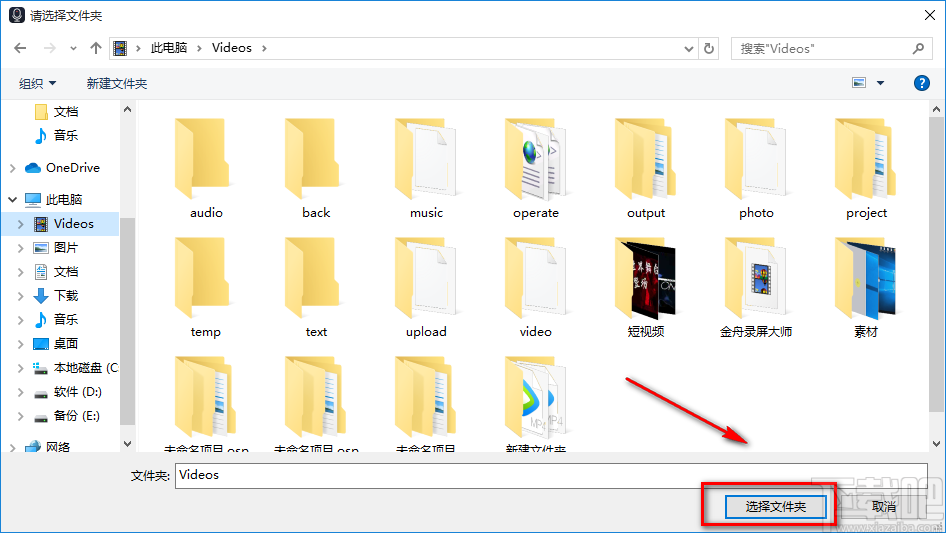
Task: Select the 新建文件夹 folder with MP4 icon
Action: click(x=536, y=403)
